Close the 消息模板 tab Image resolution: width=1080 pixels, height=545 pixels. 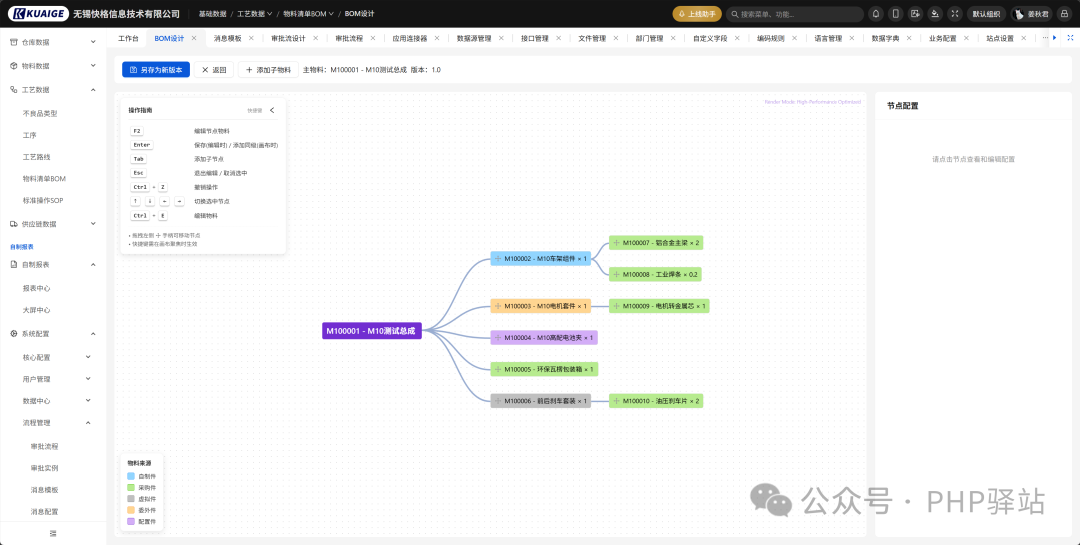(251, 39)
